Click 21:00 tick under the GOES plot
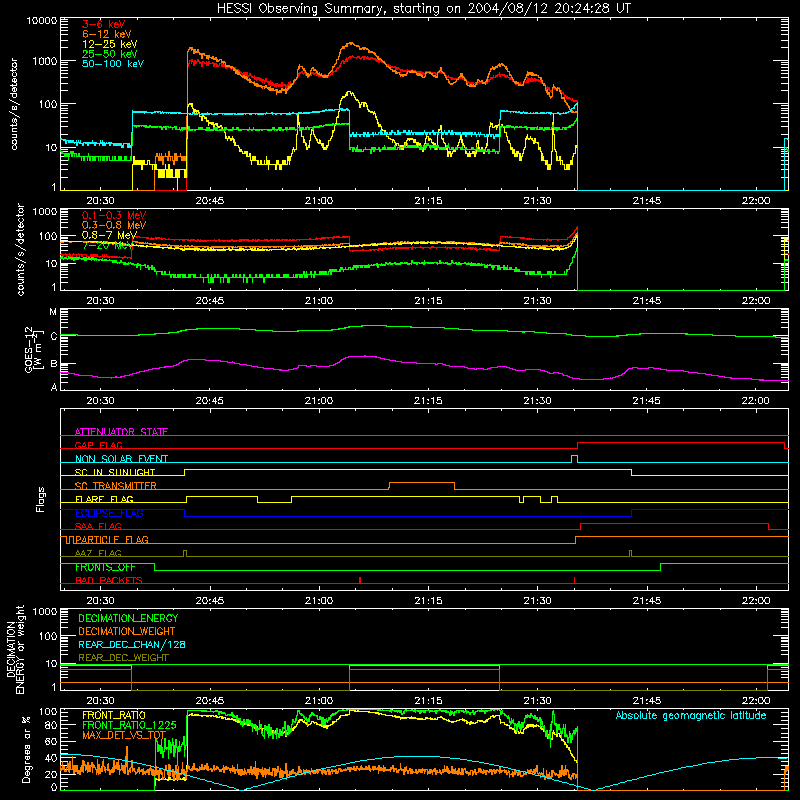The width and height of the screenshot is (800, 800). (319, 401)
